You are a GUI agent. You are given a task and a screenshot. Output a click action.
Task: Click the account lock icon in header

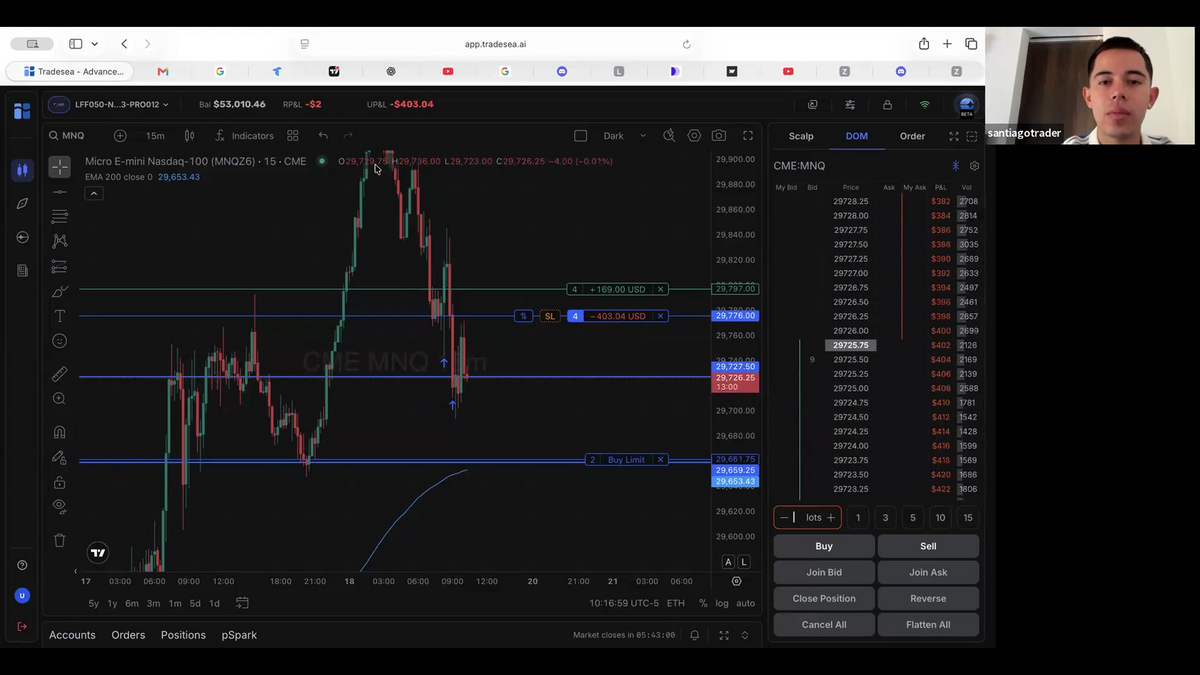pyautogui.click(x=887, y=104)
